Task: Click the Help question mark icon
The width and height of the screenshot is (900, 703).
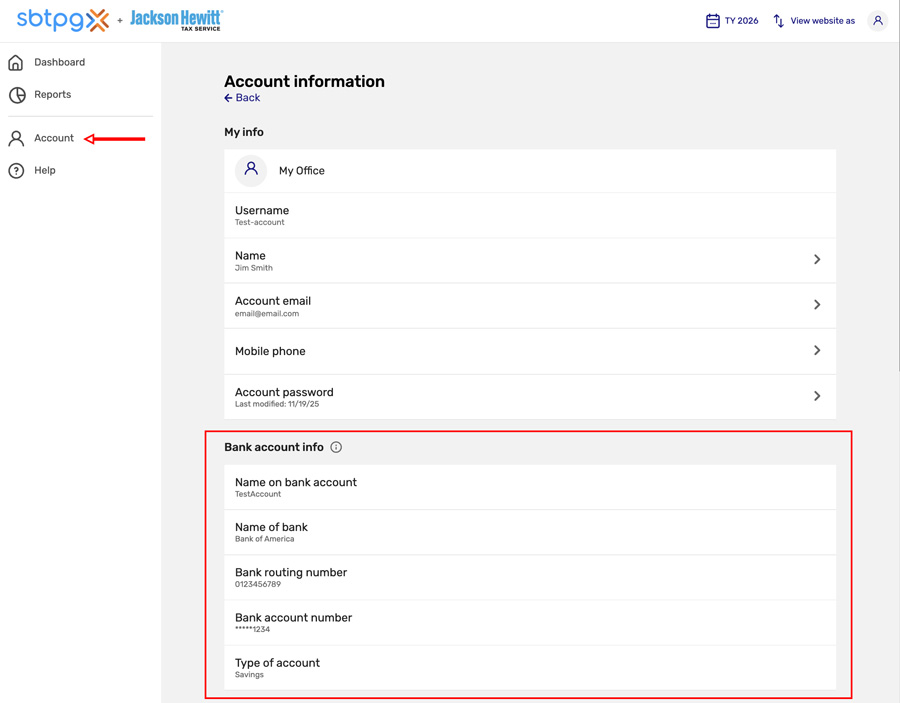Action: [x=16, y=171]
